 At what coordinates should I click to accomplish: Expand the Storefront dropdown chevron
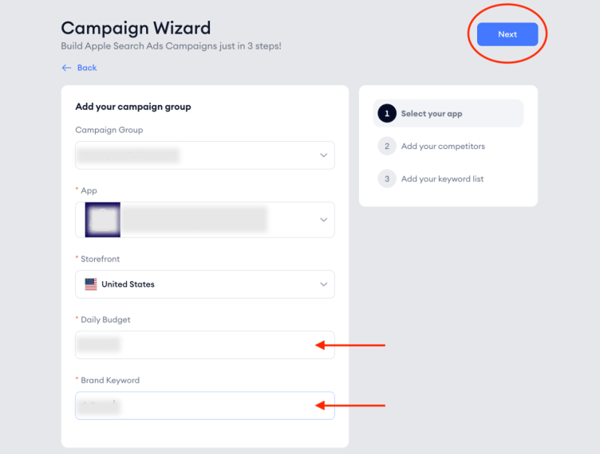click(324, 284)
